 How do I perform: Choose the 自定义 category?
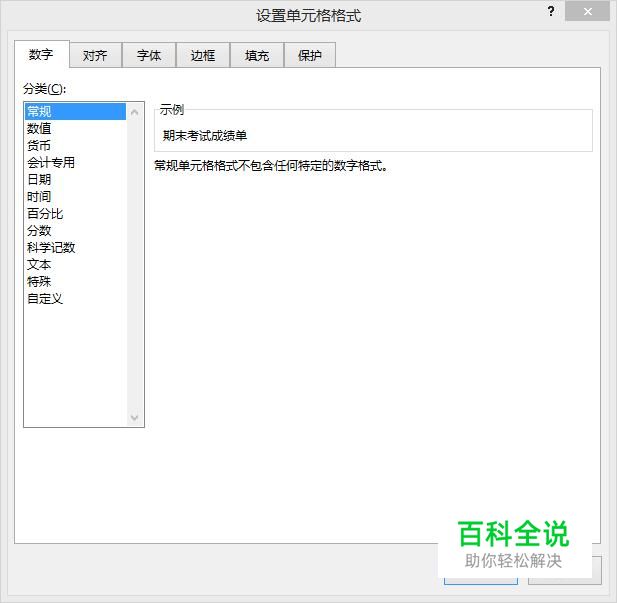click(75, 298)
